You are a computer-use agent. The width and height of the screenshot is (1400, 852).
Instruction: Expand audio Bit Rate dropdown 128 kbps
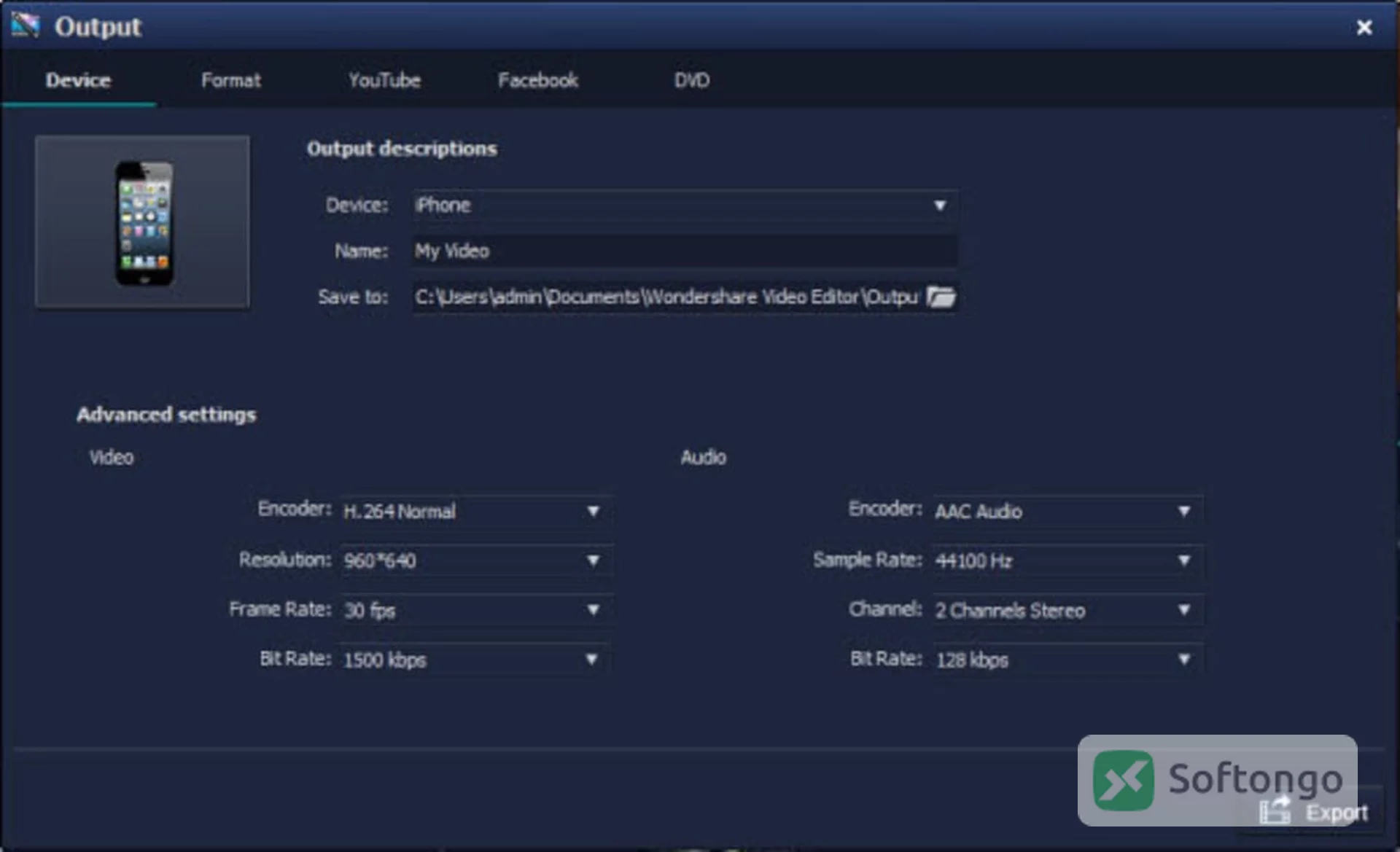(1067, 660)
